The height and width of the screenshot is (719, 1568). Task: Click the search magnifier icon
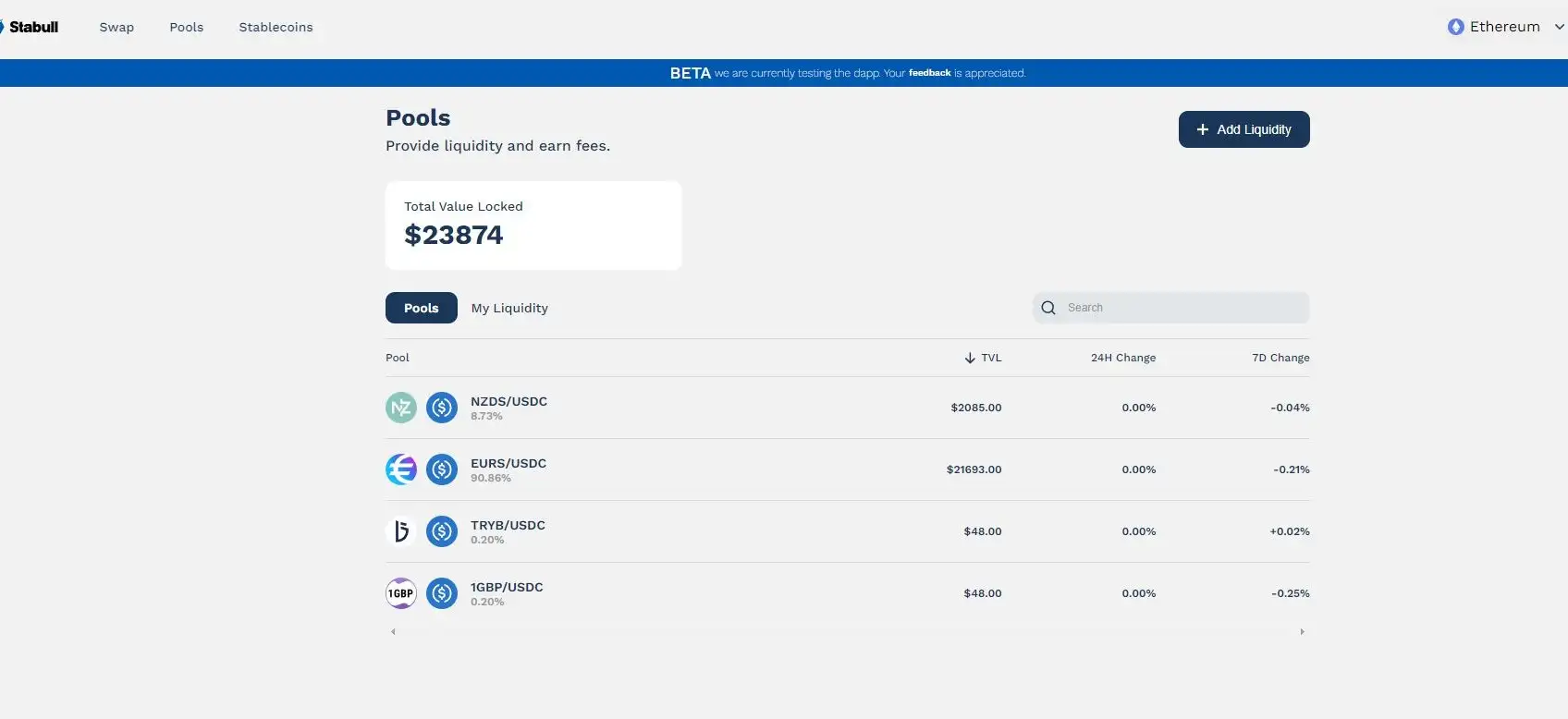(1048, 308)
